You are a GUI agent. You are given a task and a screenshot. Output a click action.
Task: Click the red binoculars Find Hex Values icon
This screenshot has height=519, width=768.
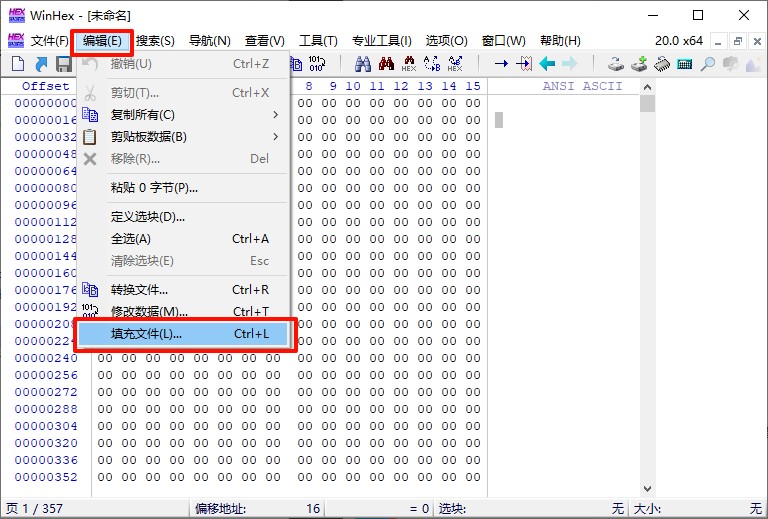(386, 64)
